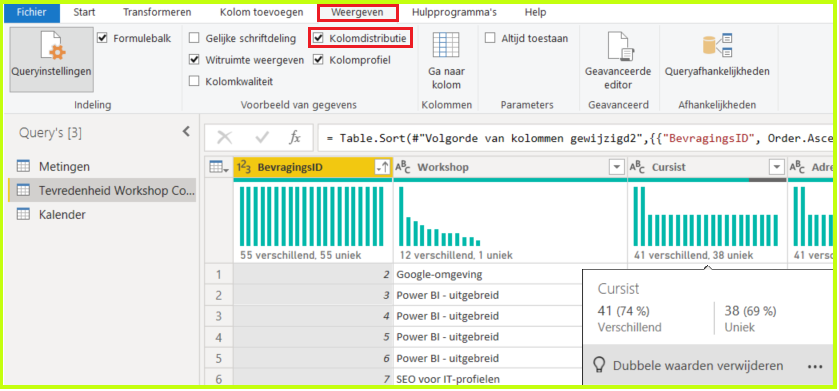839x391 pixels.
Task: Uncheck the Kolomdistributie checkbox
Action: point(319,39)
